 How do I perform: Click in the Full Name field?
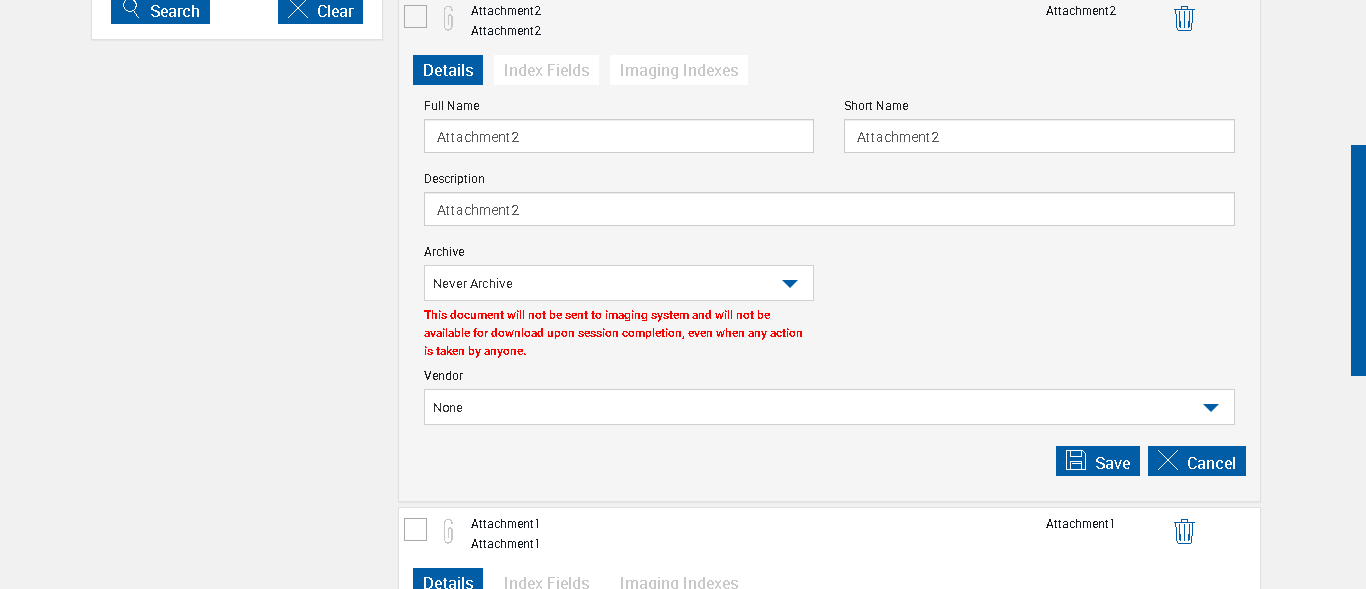[618, 136]
